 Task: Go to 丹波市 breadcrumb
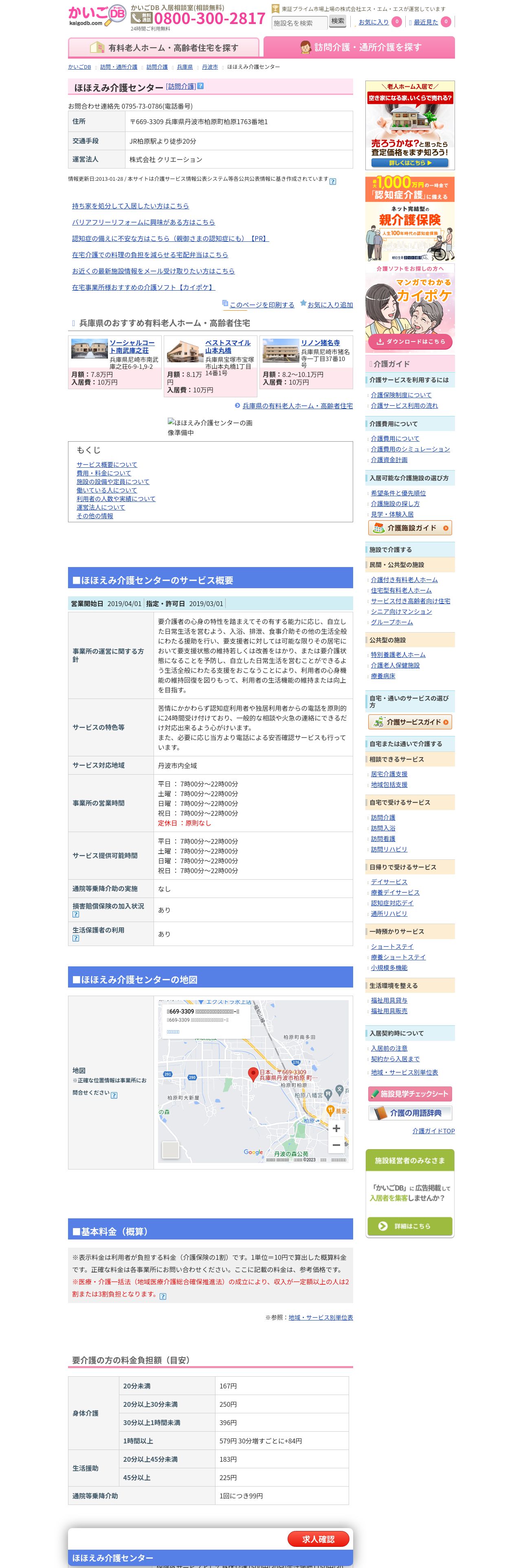[209, 67]
